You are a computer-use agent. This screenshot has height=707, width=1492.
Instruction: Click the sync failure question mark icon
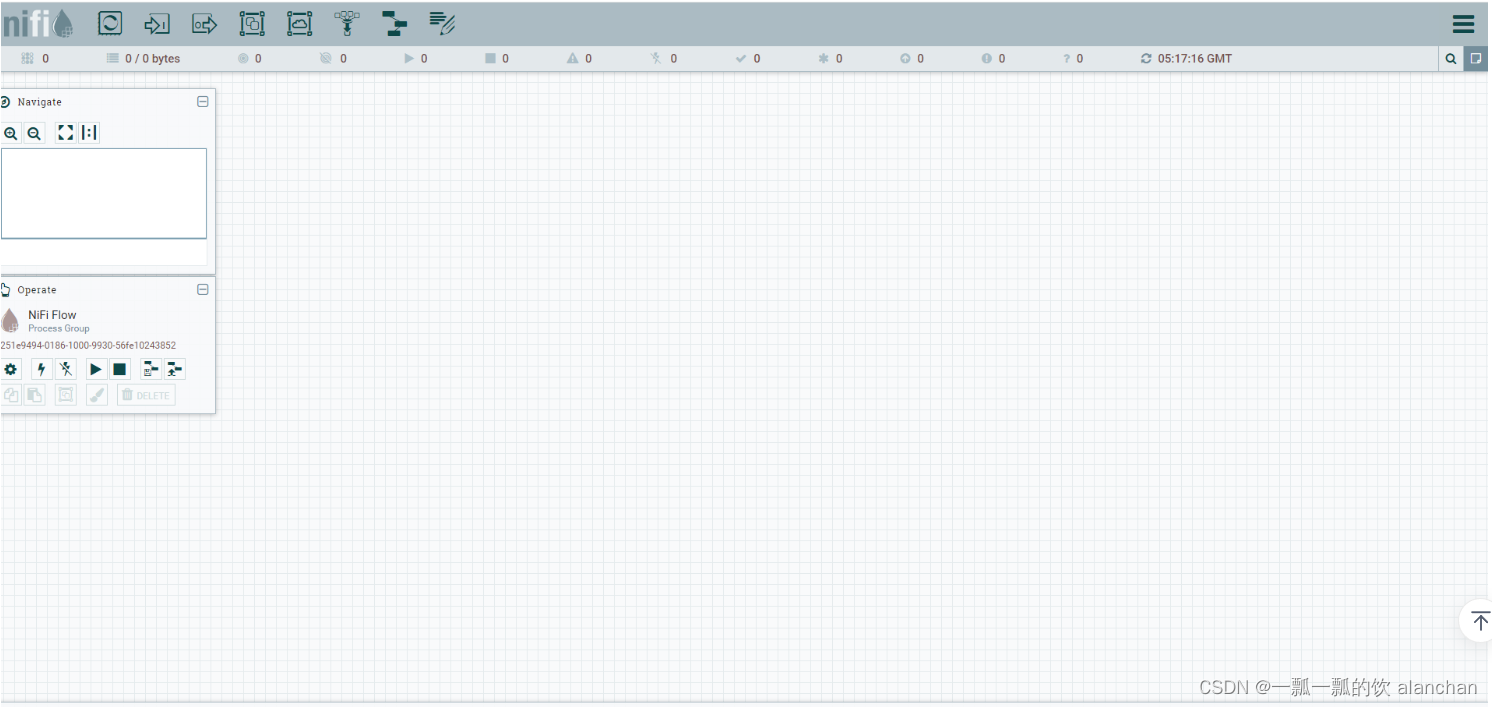(x=1067, y=59)
